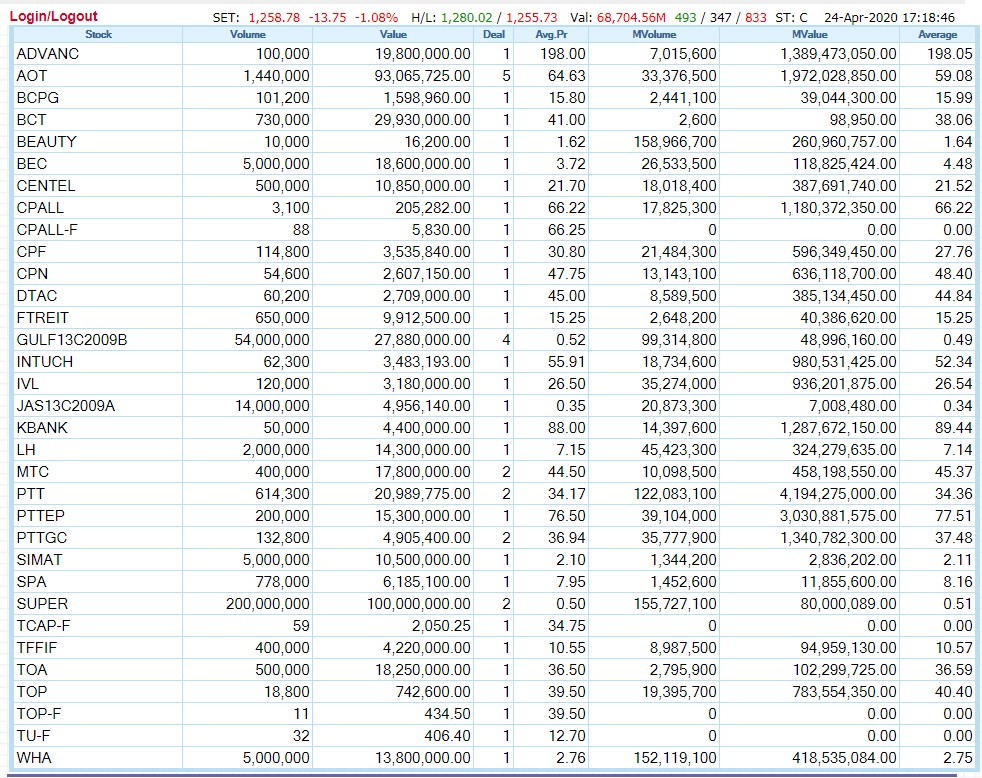Click PTT MValue 4,194,275,000.00
The height and width of the screenshot is (778, 982).
click(838, 494)
